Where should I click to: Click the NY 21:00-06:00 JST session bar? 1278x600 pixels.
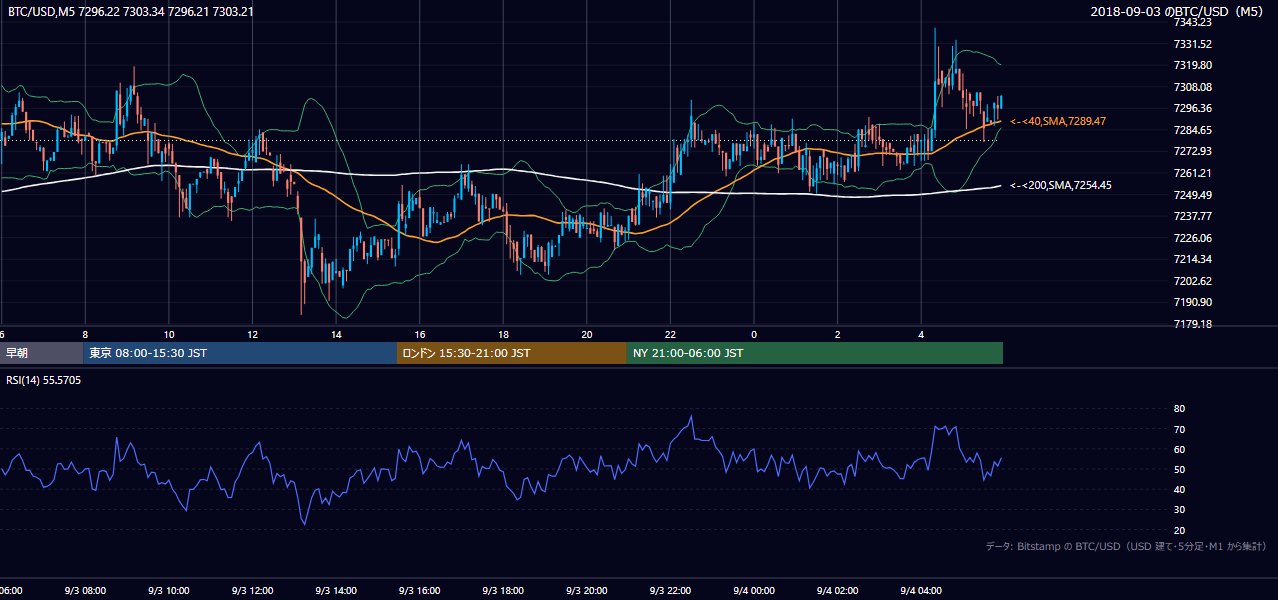pyautogui.click(x=815, y=353)
